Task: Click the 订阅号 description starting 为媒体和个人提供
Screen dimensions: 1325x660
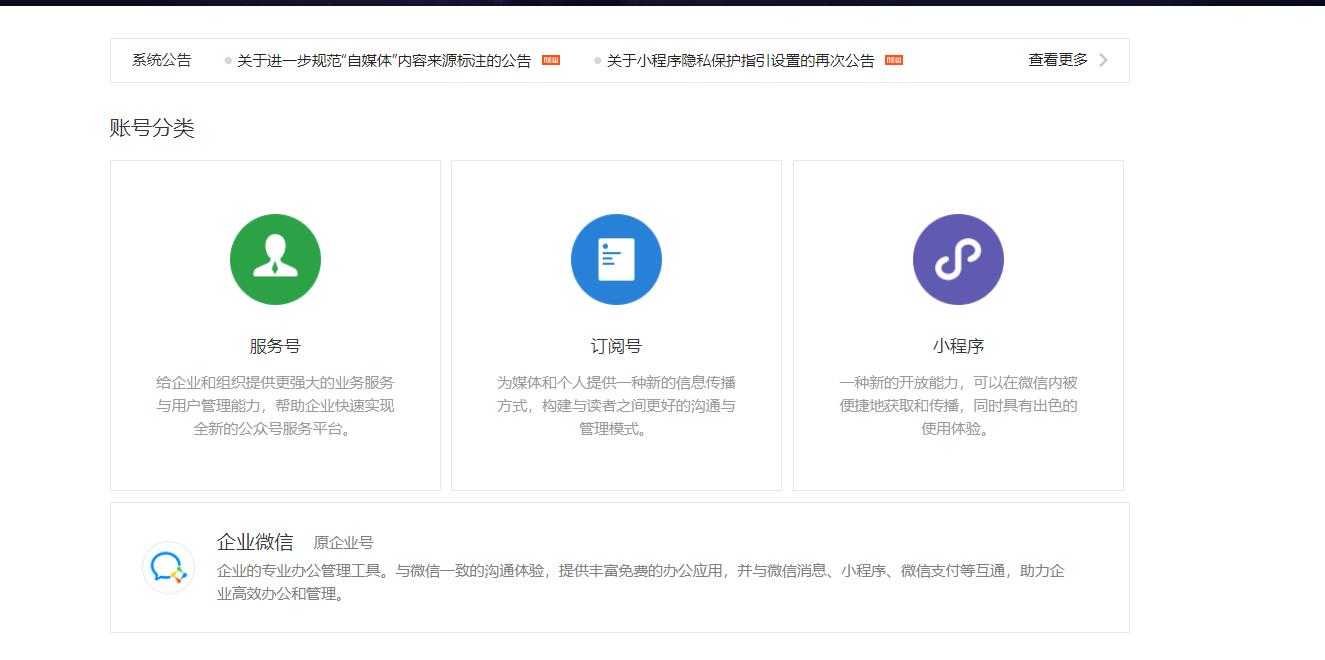Action: 616,406
